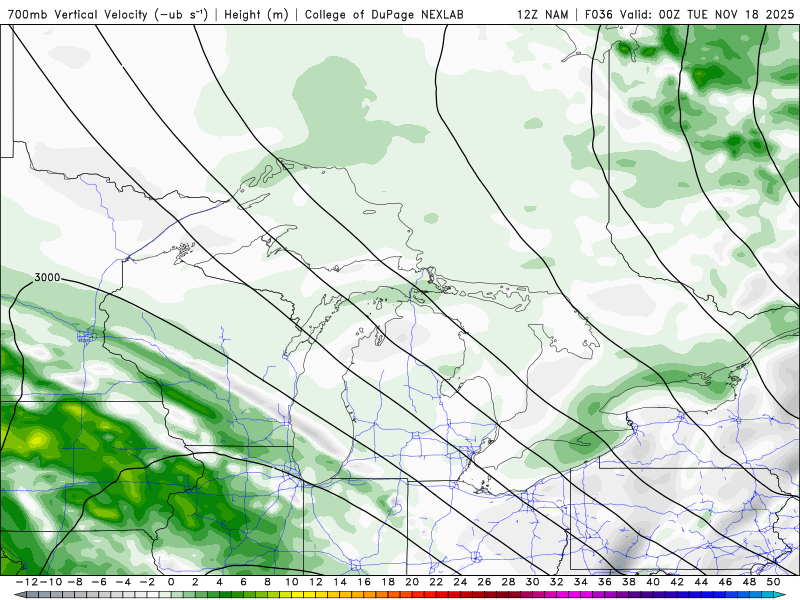
Task: Click the 20 colorbar scale label
Action: [x=412, y=582]
